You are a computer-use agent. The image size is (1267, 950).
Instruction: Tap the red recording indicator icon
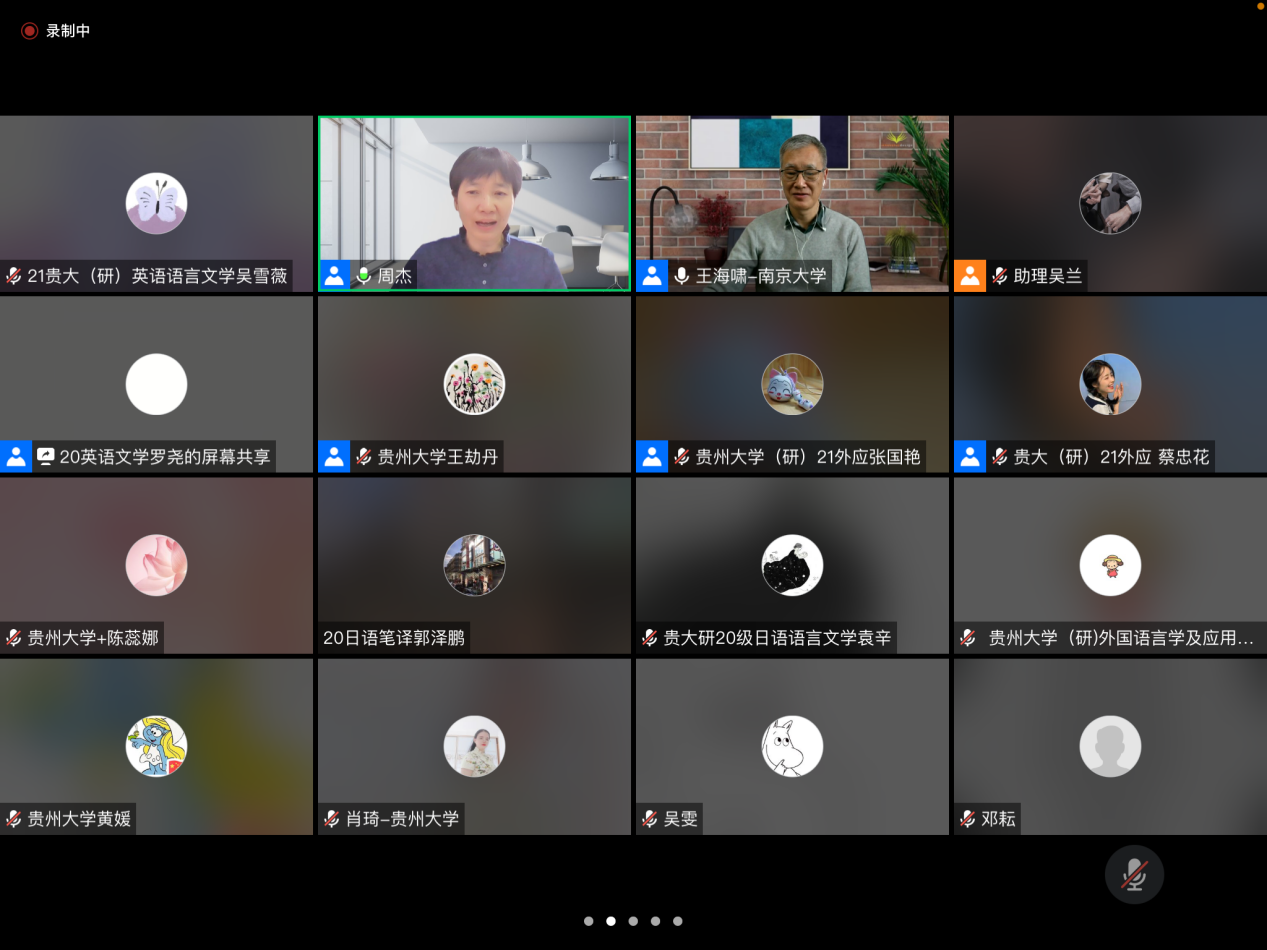pyautogui.click(x=29, y=31)
